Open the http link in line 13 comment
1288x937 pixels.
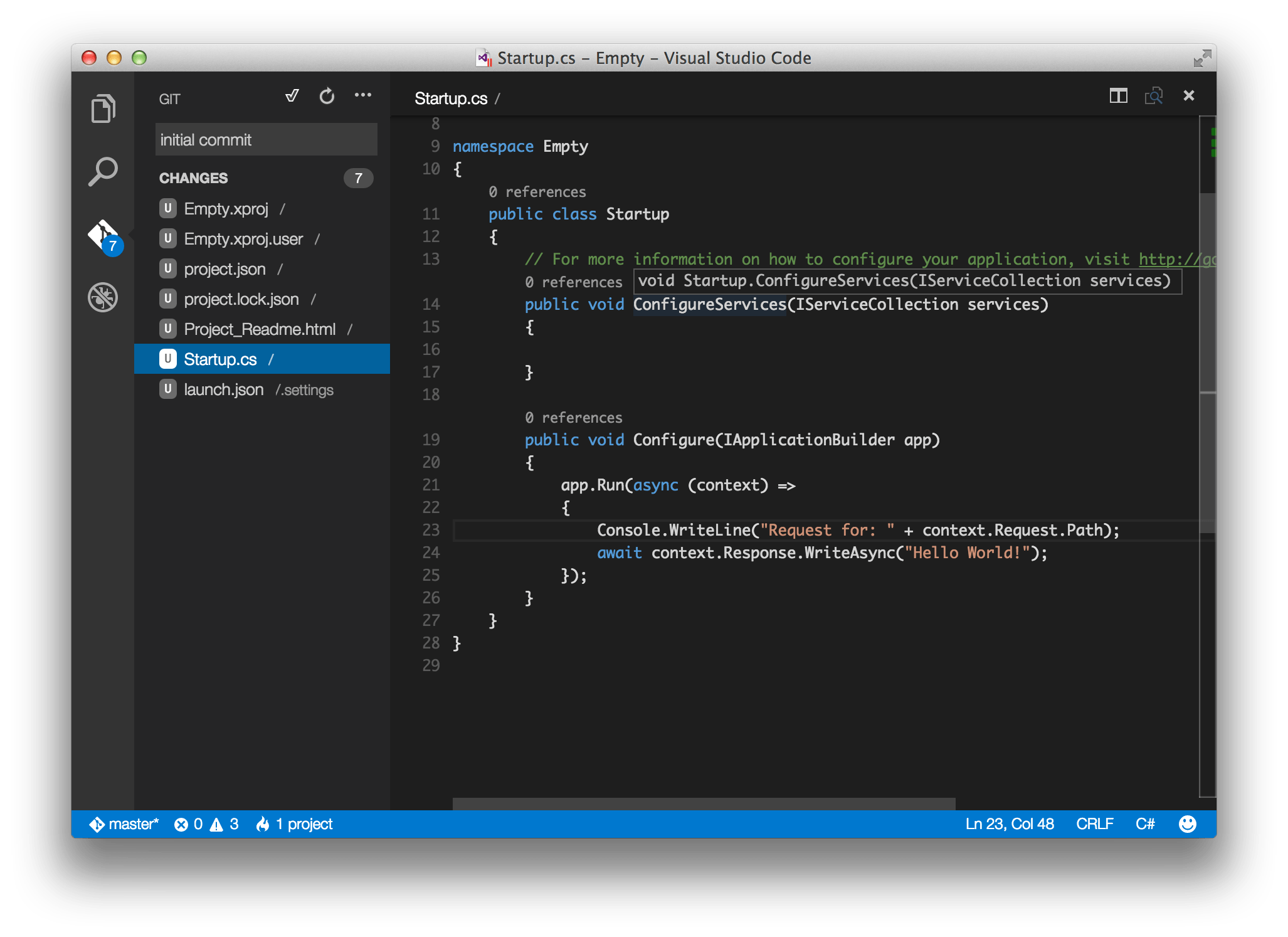1176,259
